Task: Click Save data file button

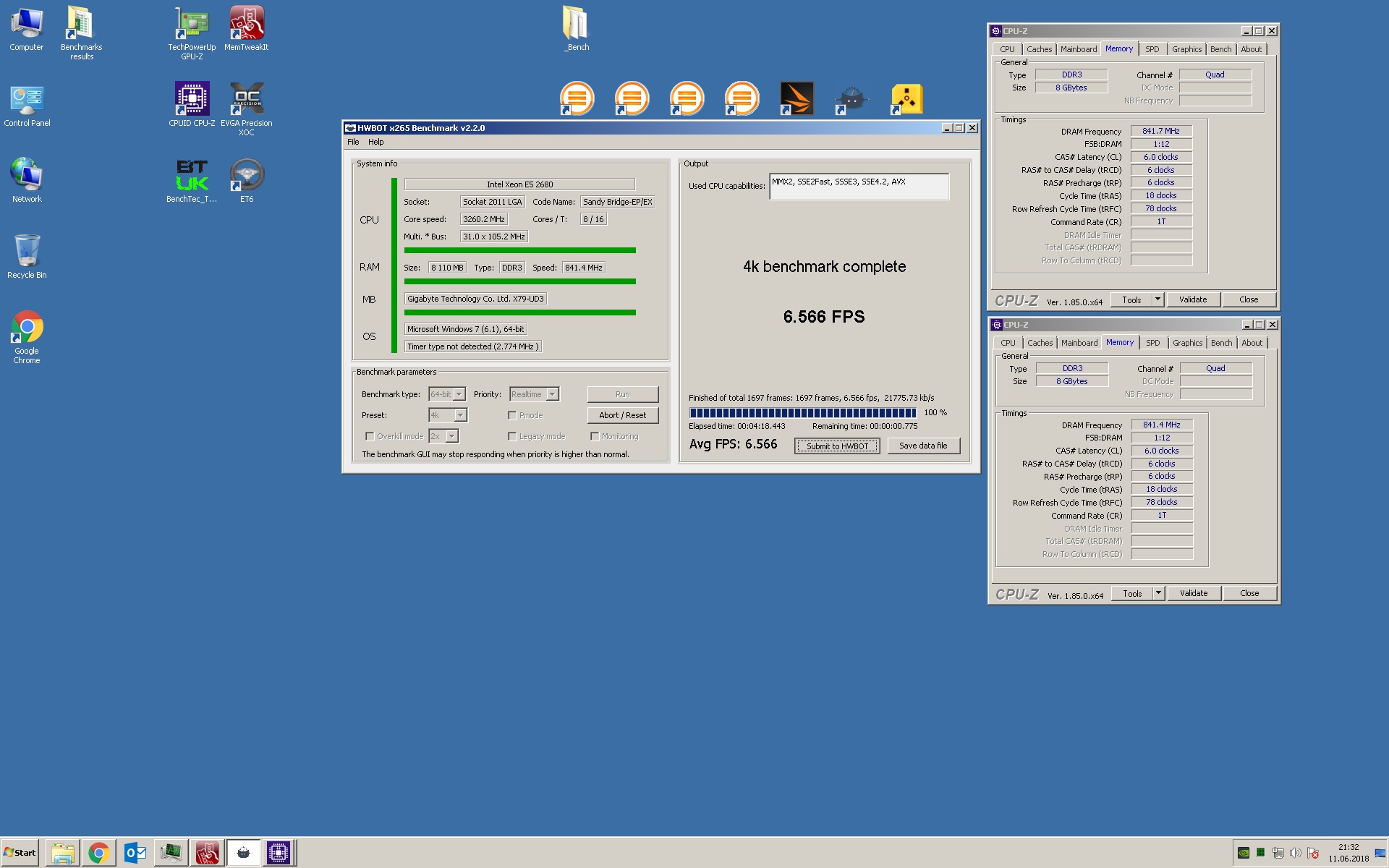Action: 923,446
